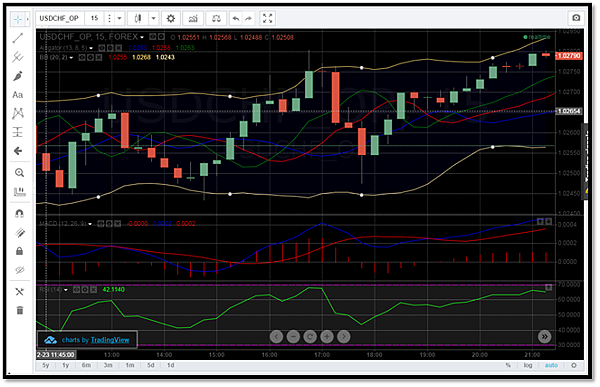Toggle fullscreen mode icon

click(x=267, y=18)
